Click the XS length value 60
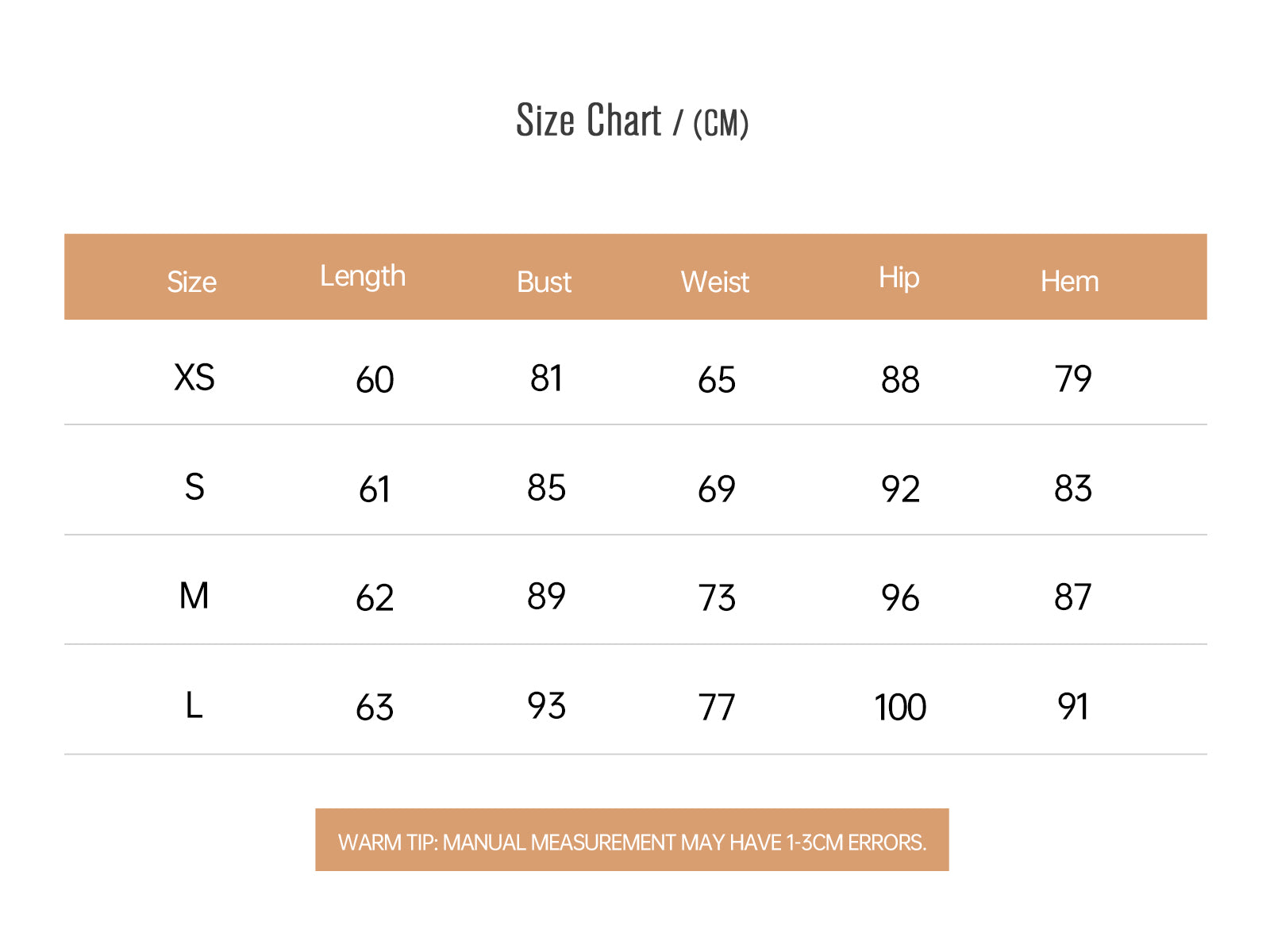The width and height of the screenshot is (1270, 952). (x=375, y=380)
